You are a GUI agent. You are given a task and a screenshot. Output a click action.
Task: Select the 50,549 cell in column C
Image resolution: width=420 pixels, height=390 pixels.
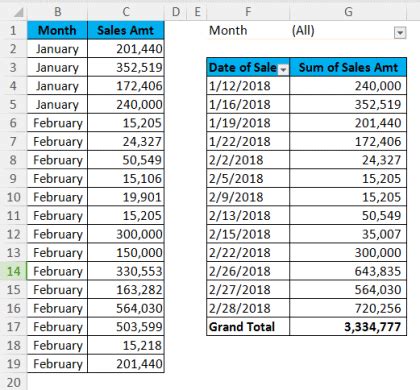(126, 160)
